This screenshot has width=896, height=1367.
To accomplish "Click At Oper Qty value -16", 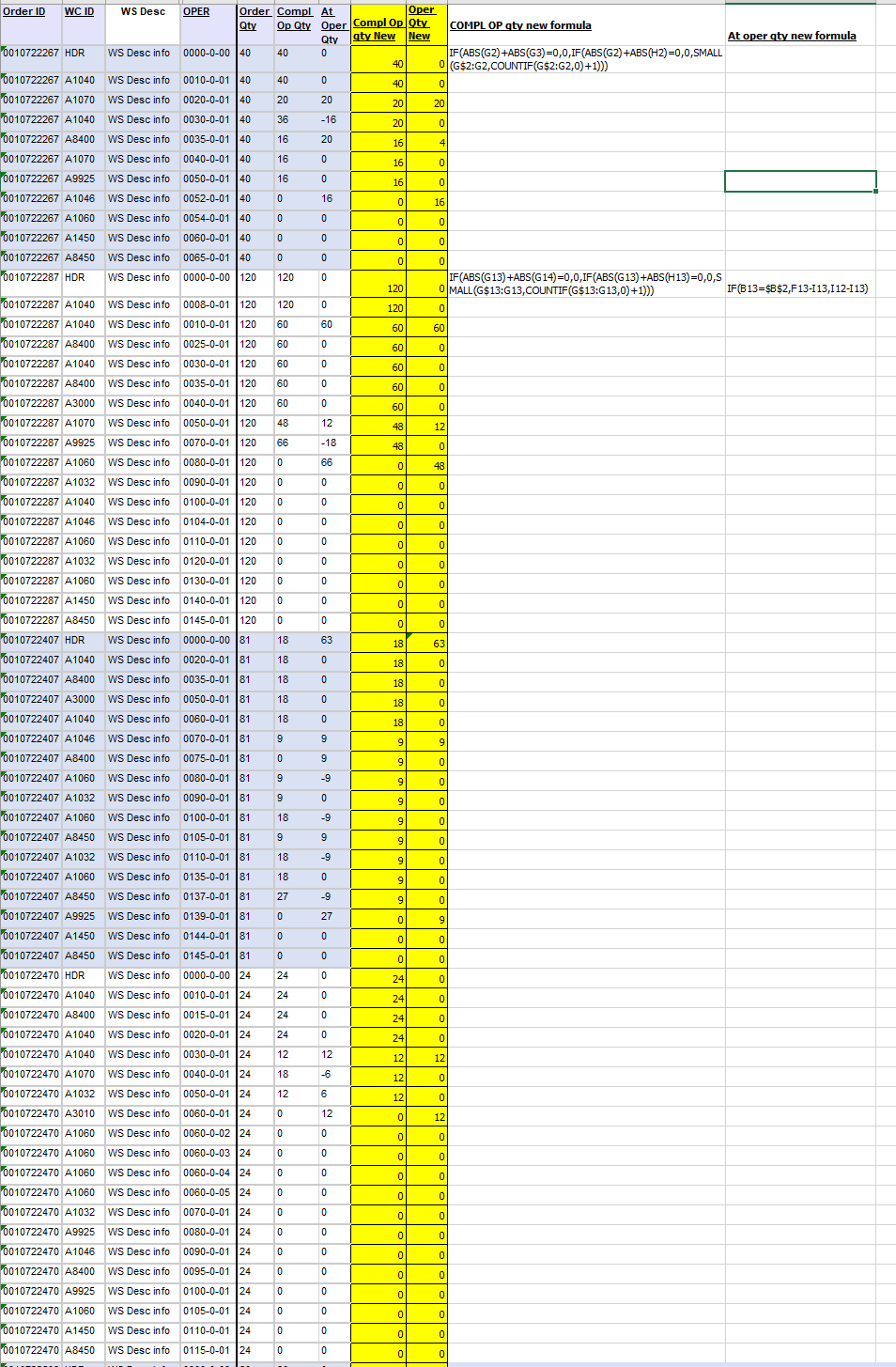I will coord(333,119).
